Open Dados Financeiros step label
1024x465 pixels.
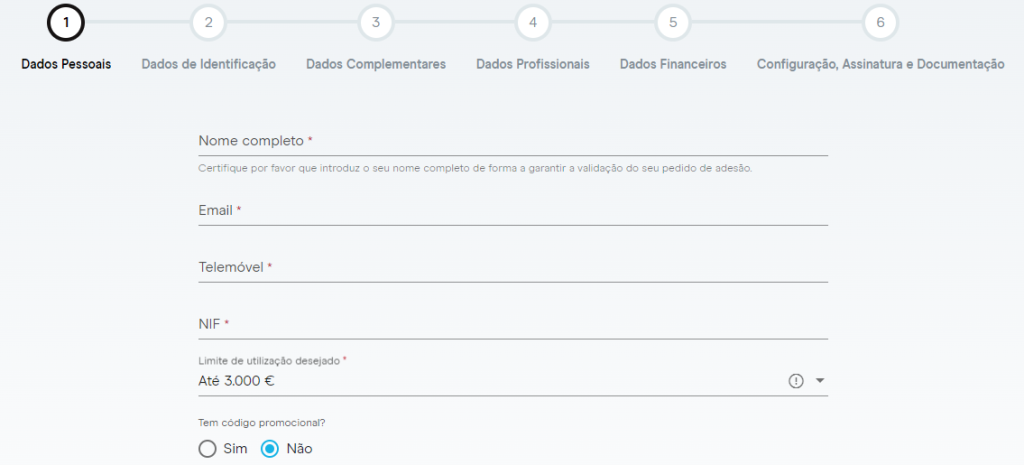[673, 64]
